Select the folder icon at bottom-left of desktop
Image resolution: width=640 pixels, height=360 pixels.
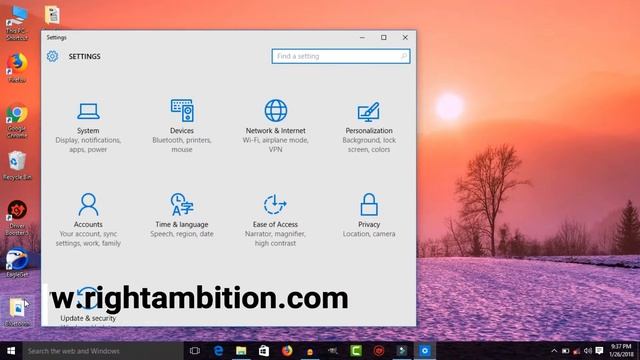pos(18,312)
